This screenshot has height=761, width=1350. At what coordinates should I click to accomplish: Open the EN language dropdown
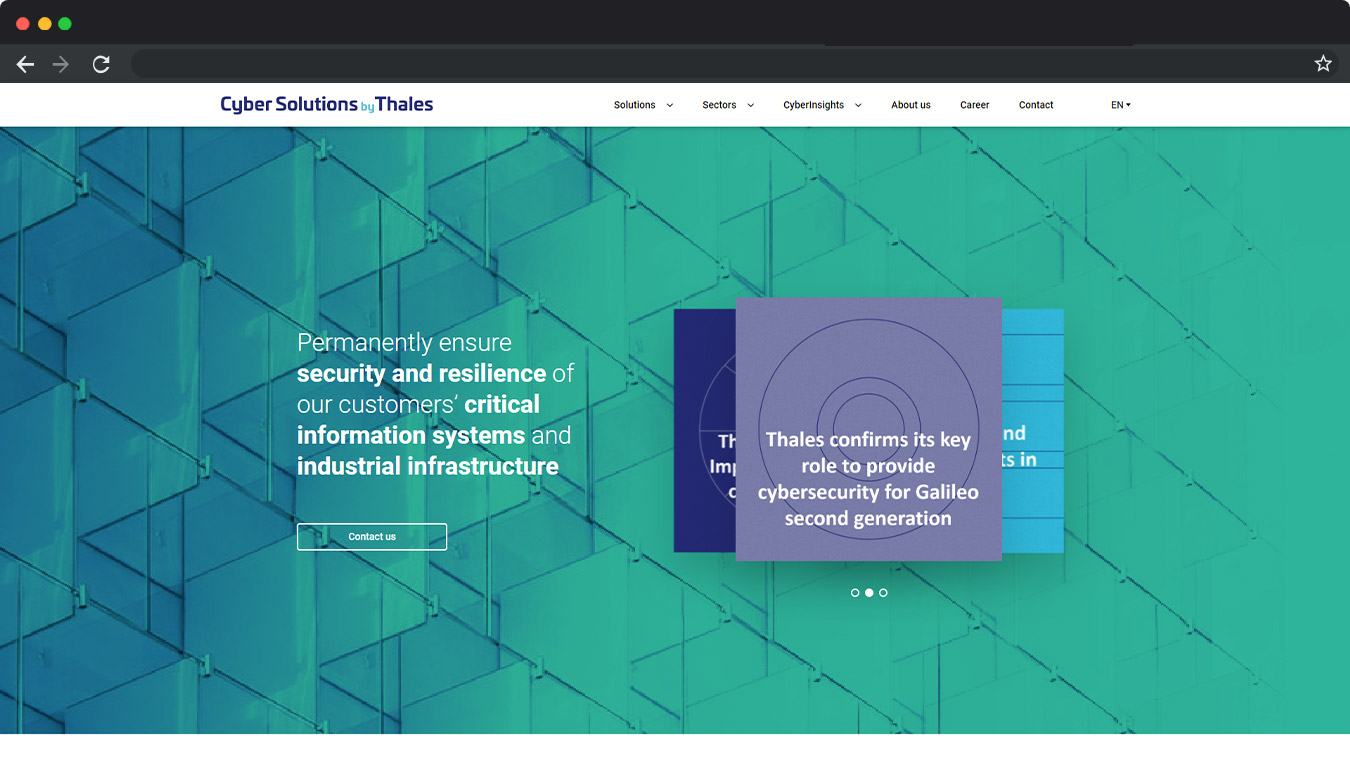pos(1121,105)
